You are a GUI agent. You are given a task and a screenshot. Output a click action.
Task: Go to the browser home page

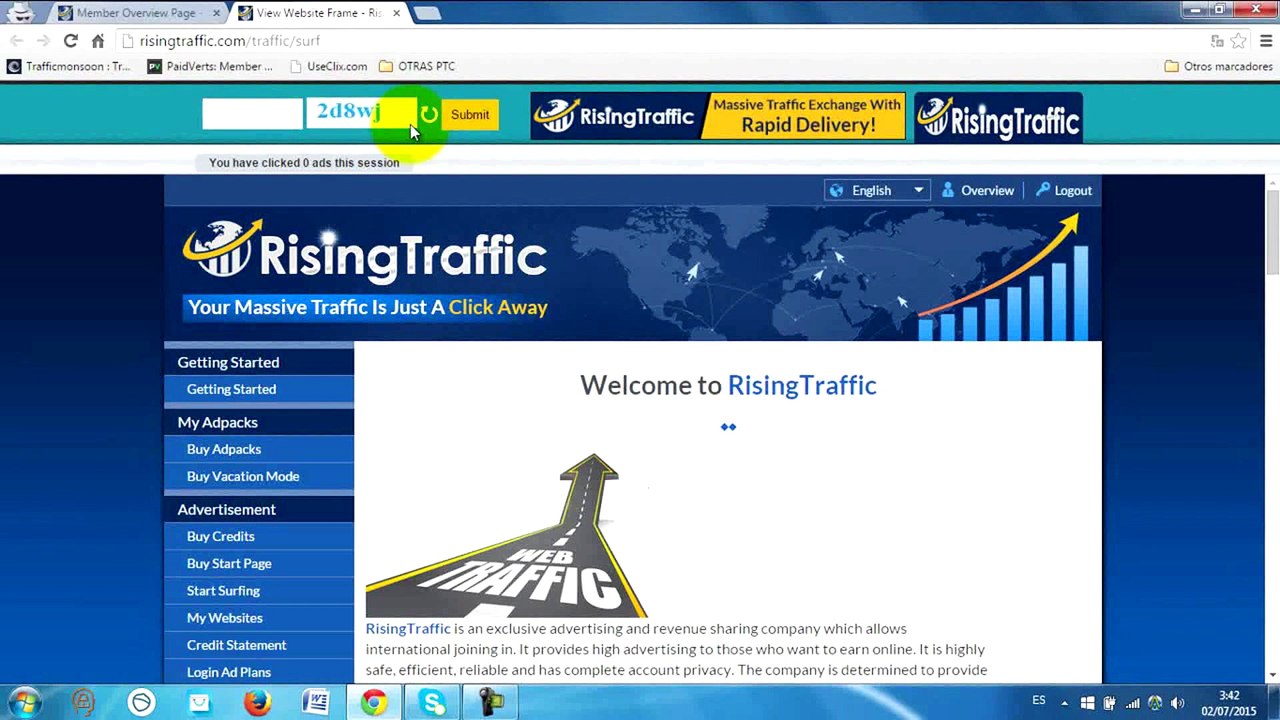[x=98, y=41]
